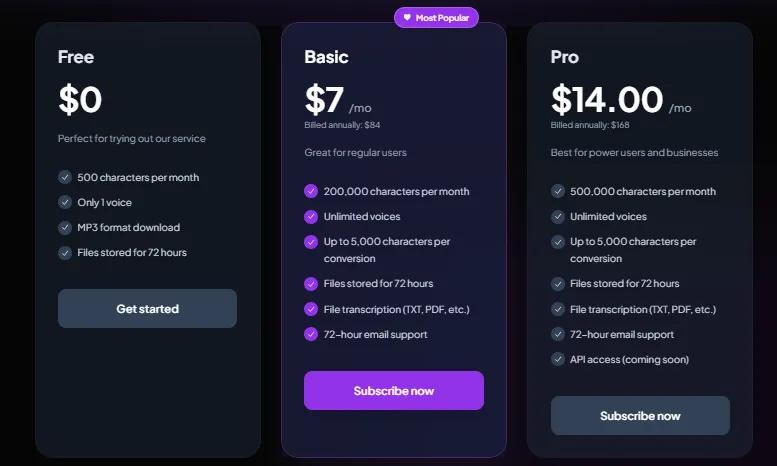Click the Free plan $0 price

pyautogui.click(x=80, y=100)
